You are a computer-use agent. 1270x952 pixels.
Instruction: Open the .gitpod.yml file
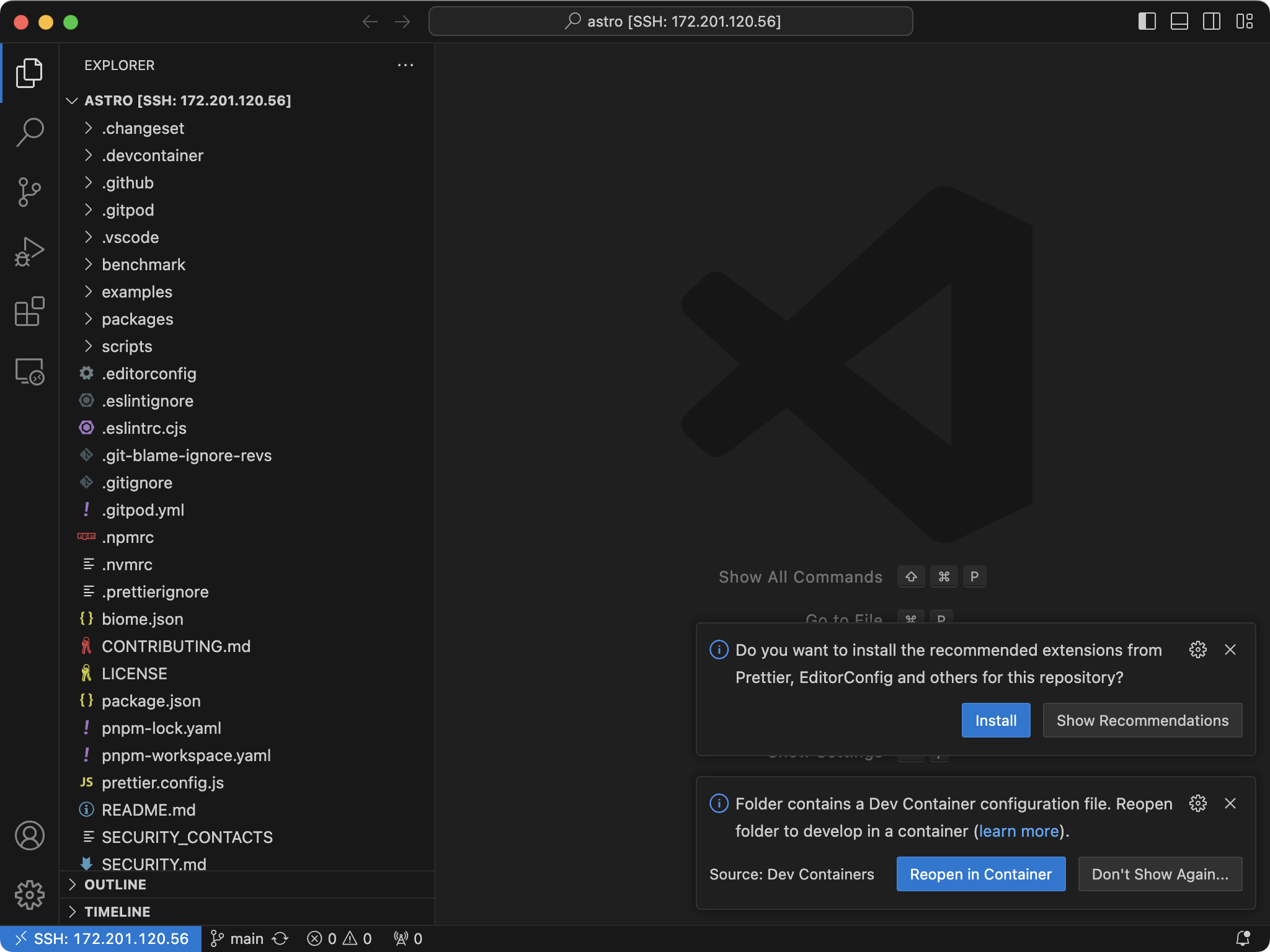247,510
